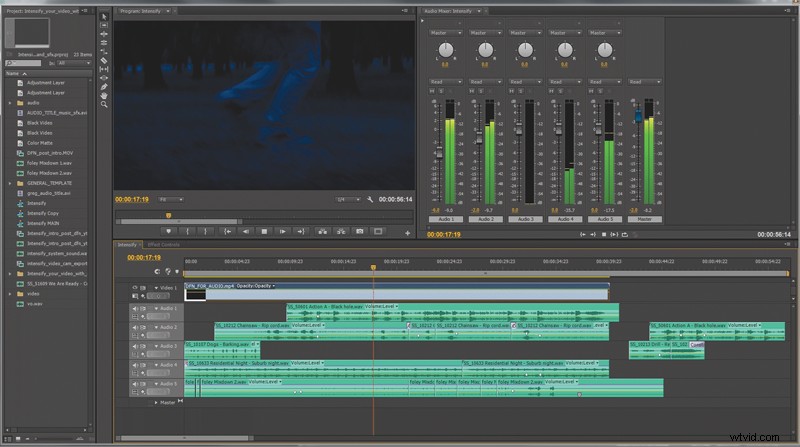Solo Audio 1 channel in Audio Mixer
Screen dimensions: 800x447
coord(441,91)
